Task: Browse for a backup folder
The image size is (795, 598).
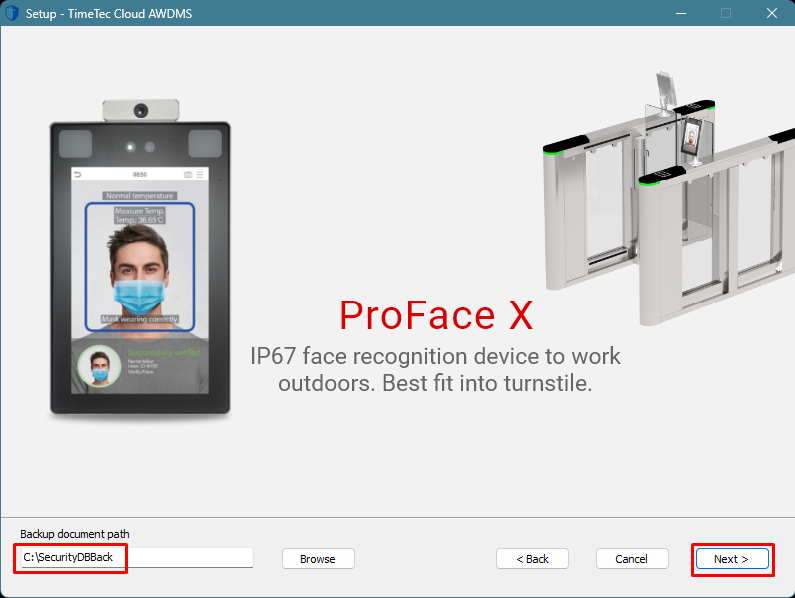Action: pos(318,559)
